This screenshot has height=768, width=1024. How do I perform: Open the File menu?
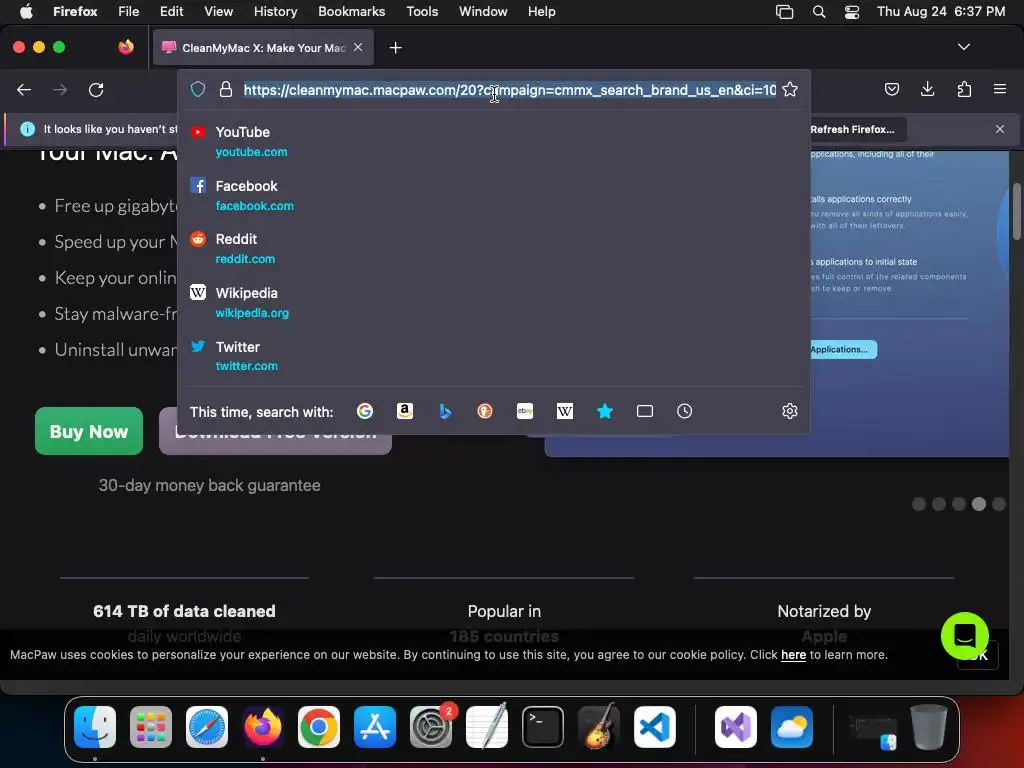click(128, 11)
